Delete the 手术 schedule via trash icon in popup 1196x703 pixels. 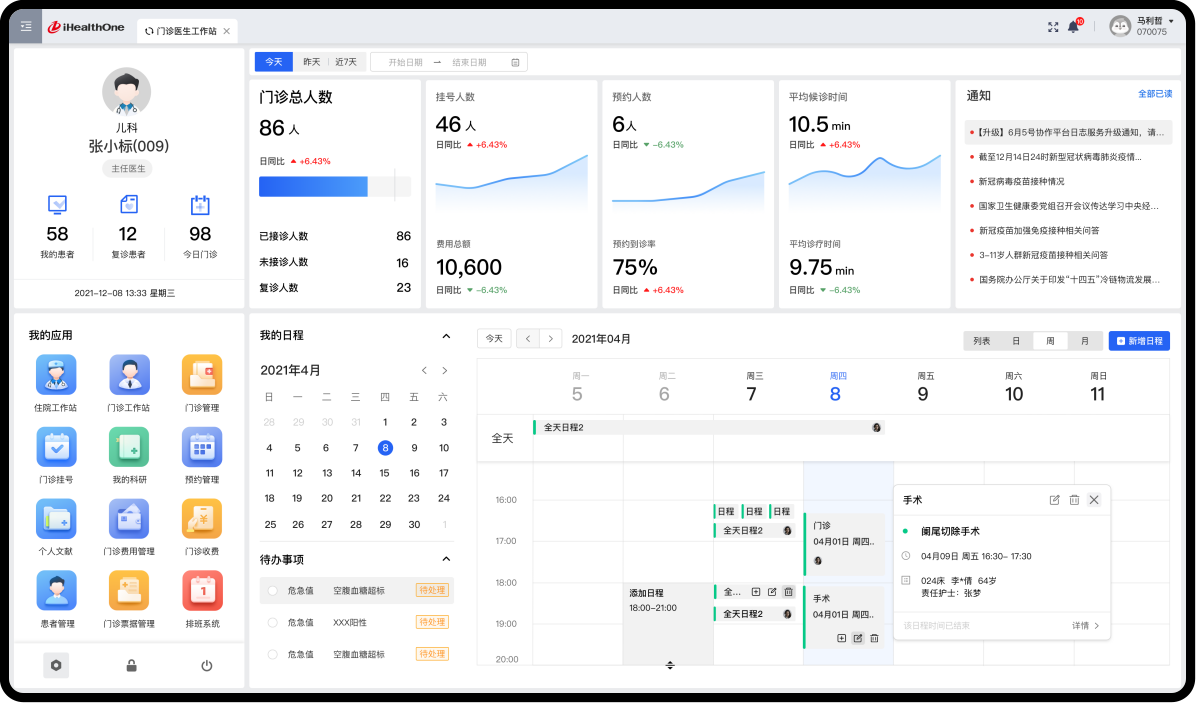(1074, 500)
